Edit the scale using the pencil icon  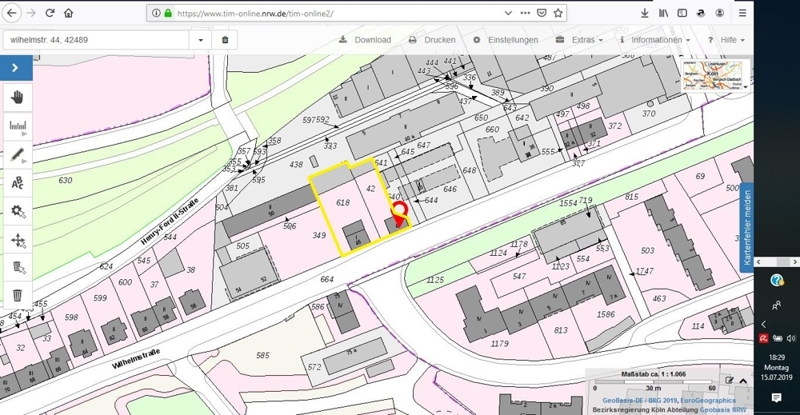(730, 380)
